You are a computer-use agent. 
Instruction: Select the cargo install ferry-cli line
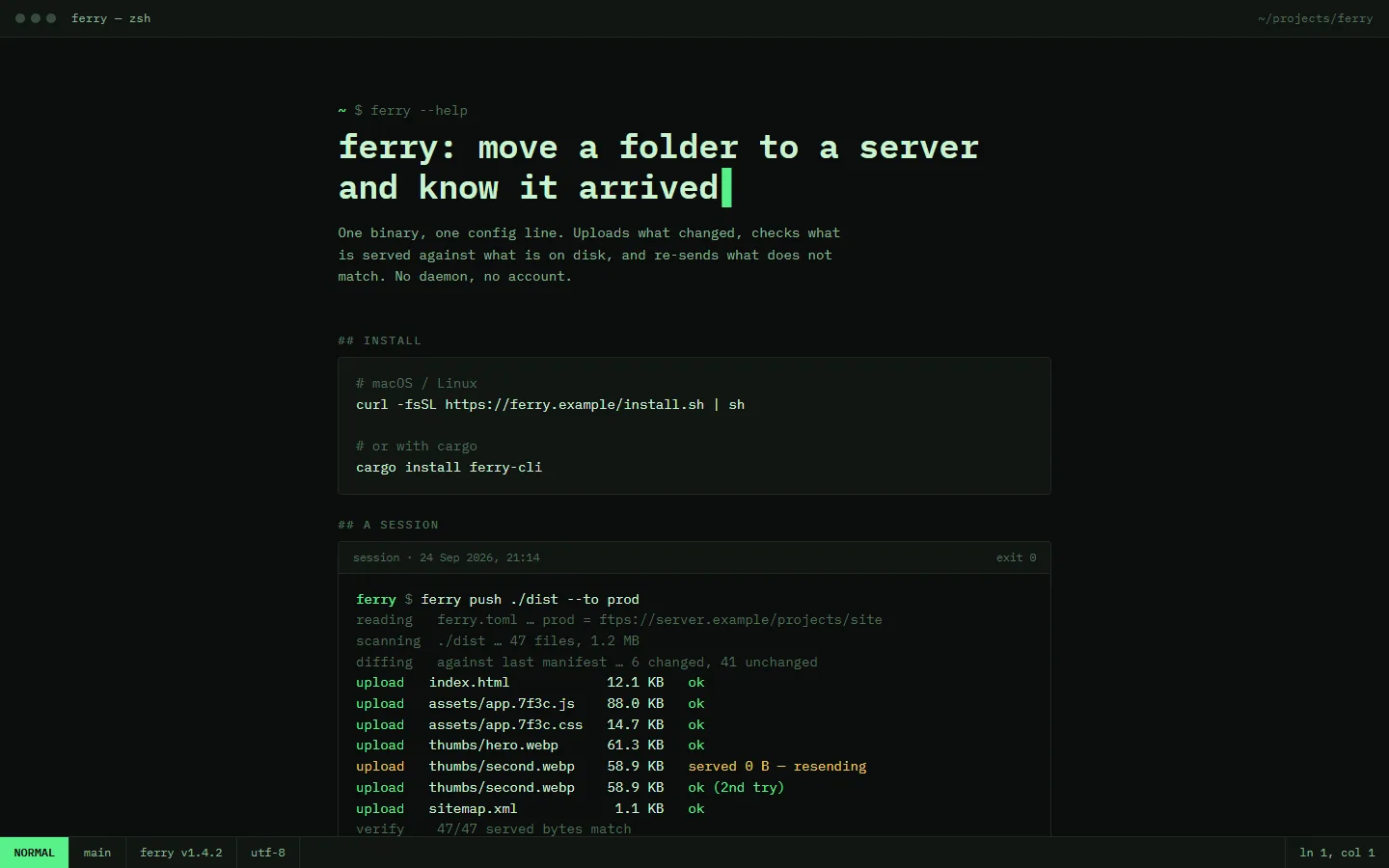pos(449,467)
